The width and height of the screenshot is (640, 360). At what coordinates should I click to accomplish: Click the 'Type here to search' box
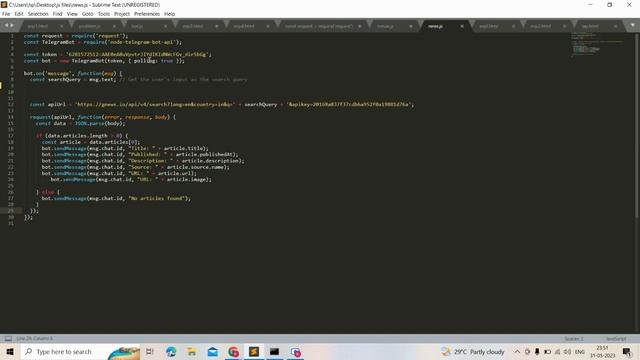click(80, 351)
